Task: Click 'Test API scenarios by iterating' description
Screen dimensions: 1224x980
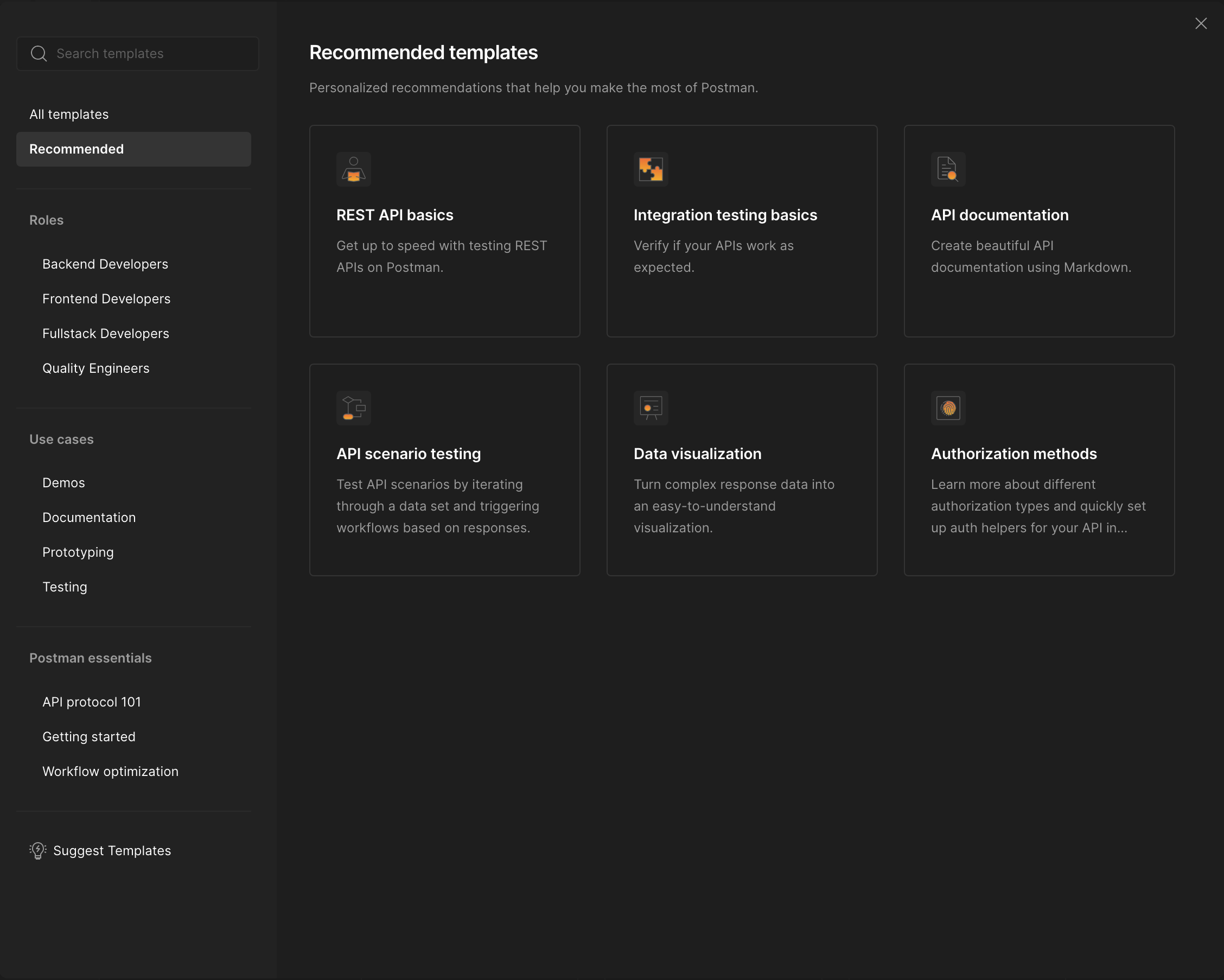Action: 438,506
